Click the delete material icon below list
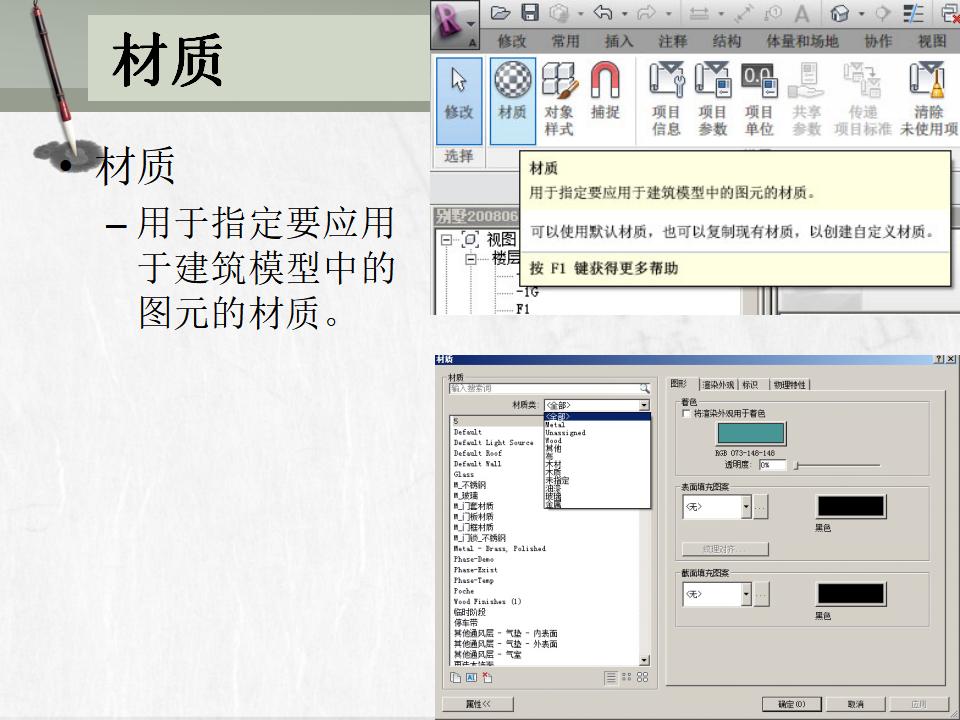The height and width of the screenshot is (720, 960). point(487,677)
